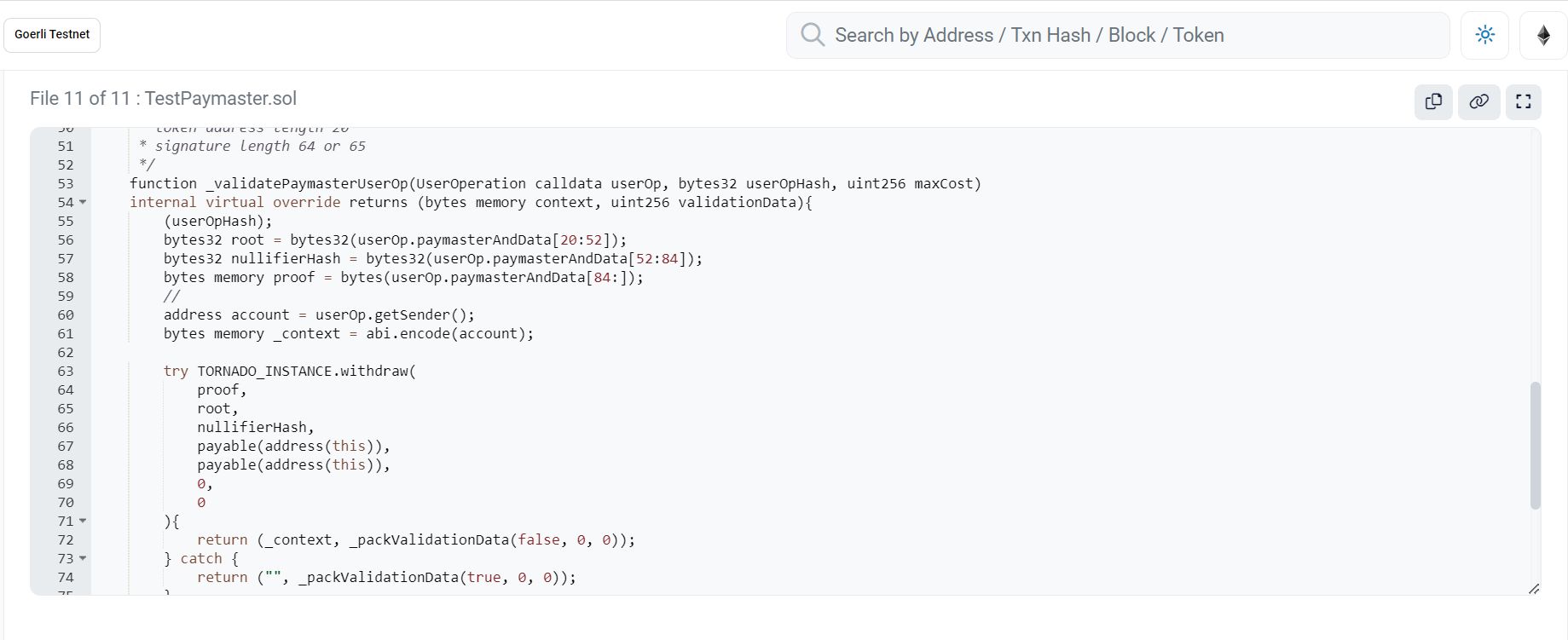Screen dimensions: 1568x640
Task: Click the code editor vertical scrollbar thumb
Action: [1536, 446]
